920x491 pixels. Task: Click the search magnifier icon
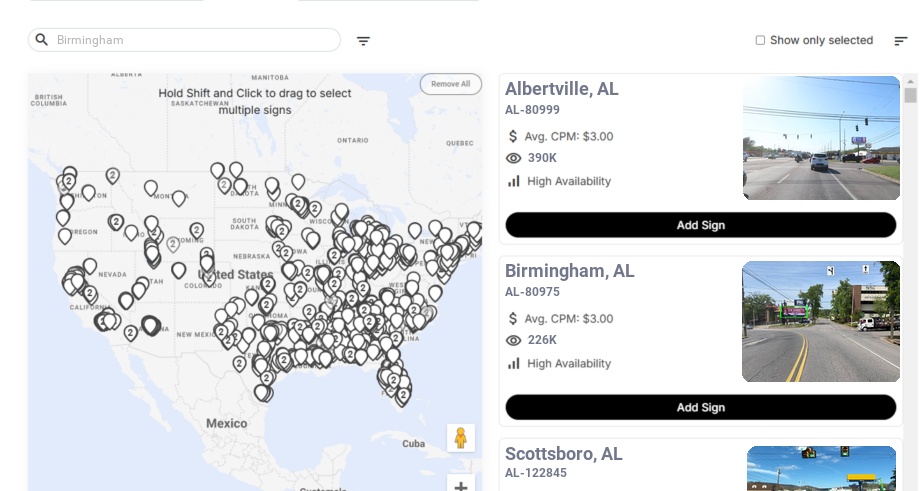pos(42,40)
